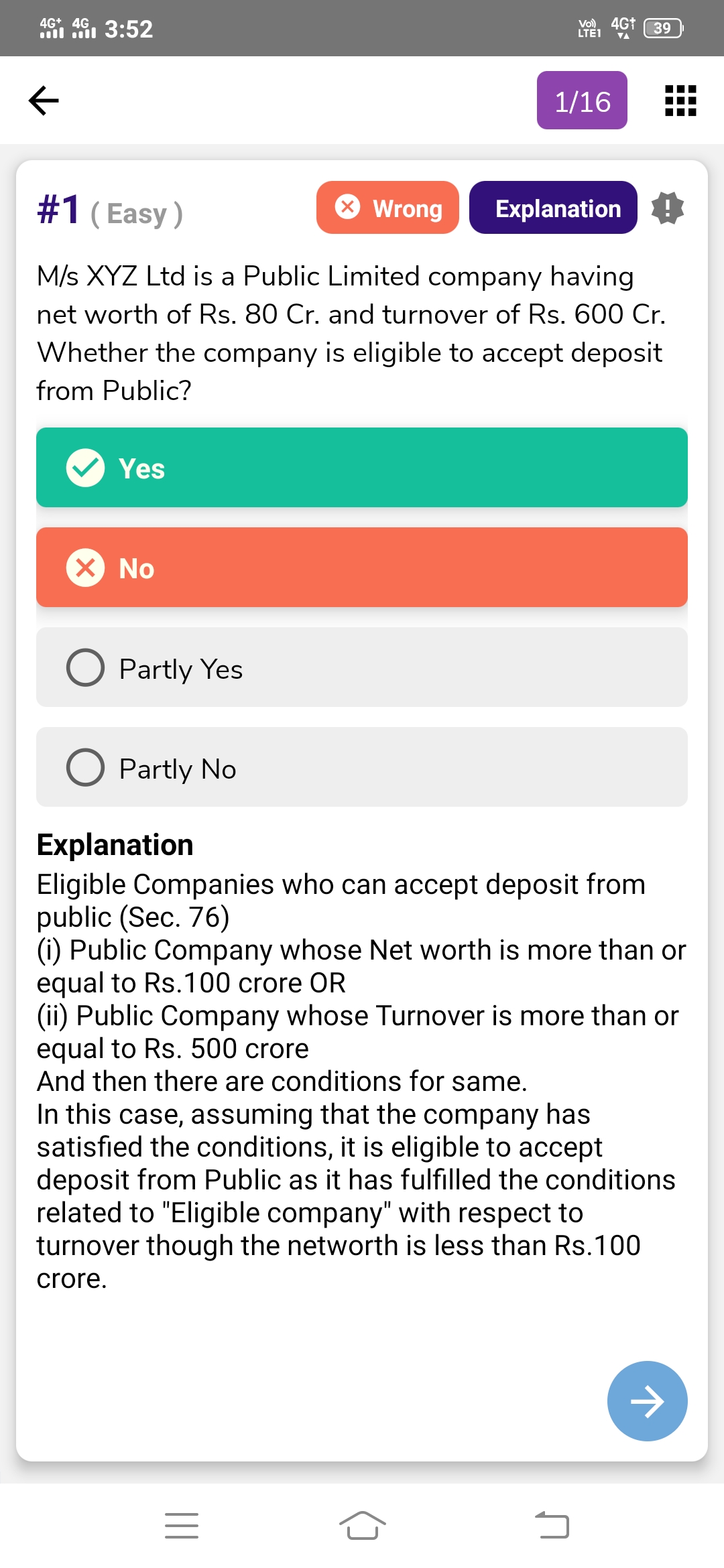Open the question grid overview icon
724x1568 pixels.
click(x=680, y=101)
